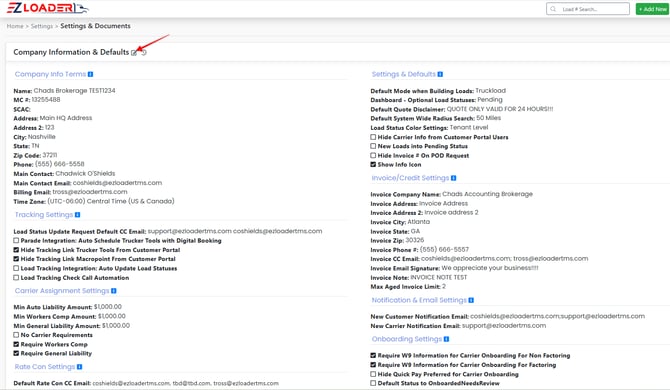Click info icon next to Tracking Settings
The image size is (670, 390).
tap(77, 215)
